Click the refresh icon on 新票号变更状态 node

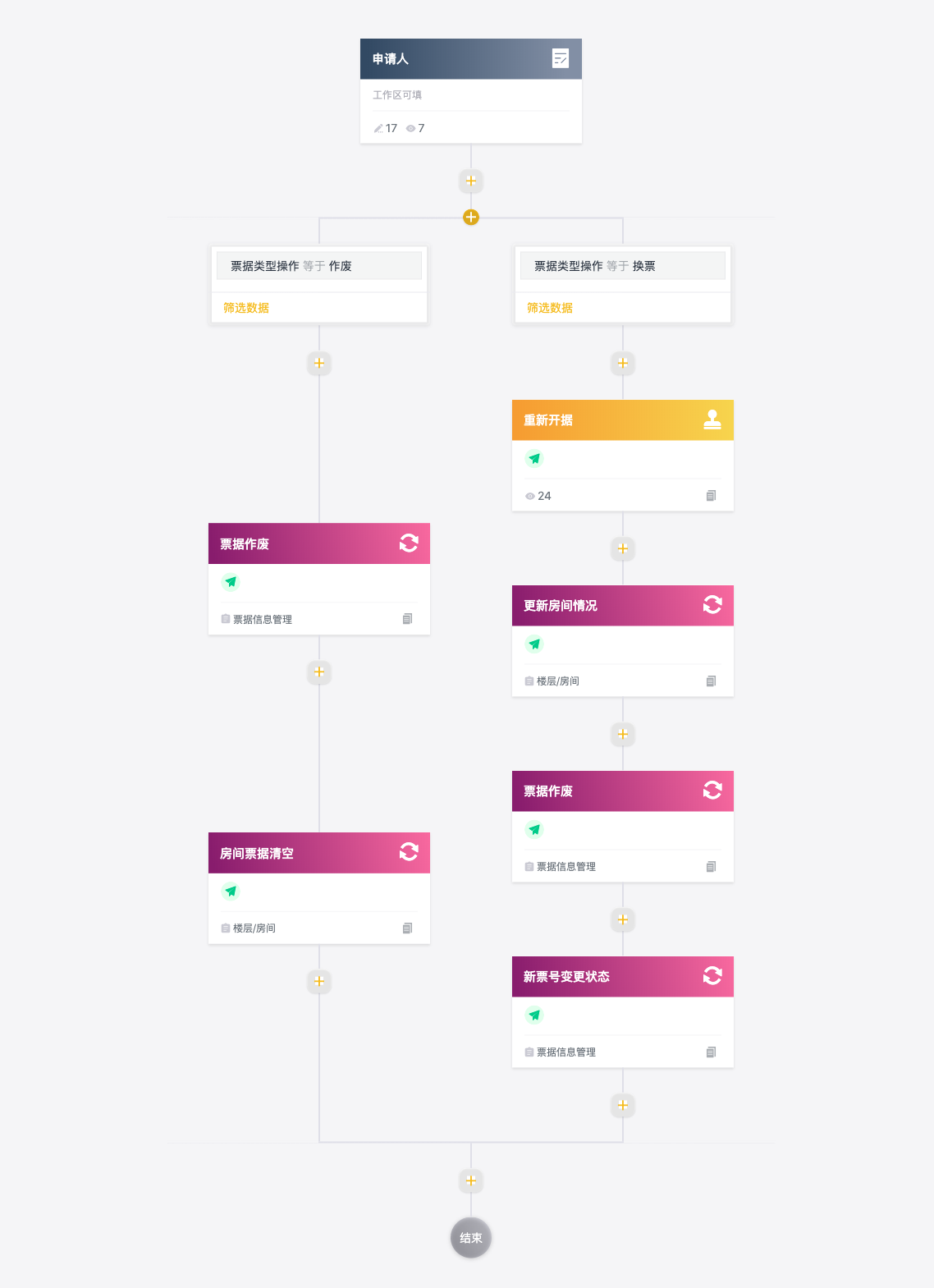pyautogui.click(x=712, y=976)
